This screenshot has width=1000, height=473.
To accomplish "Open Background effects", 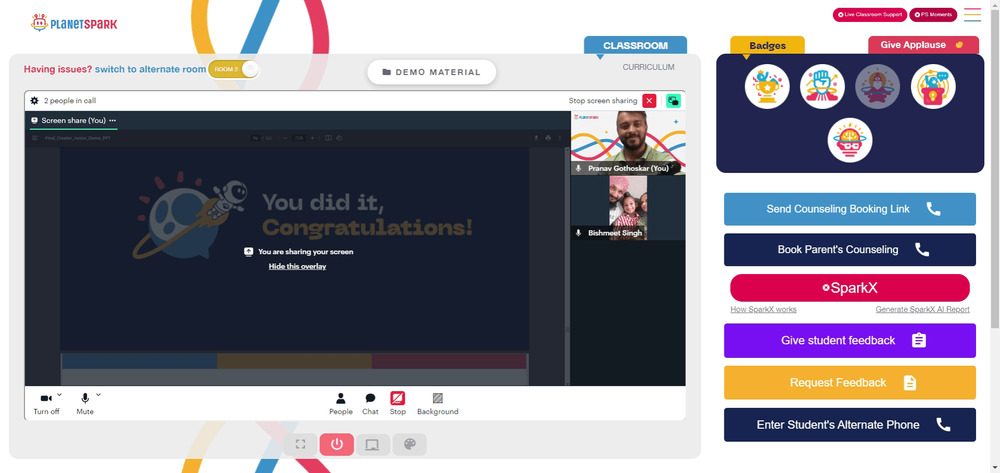I will coord(438,404).
